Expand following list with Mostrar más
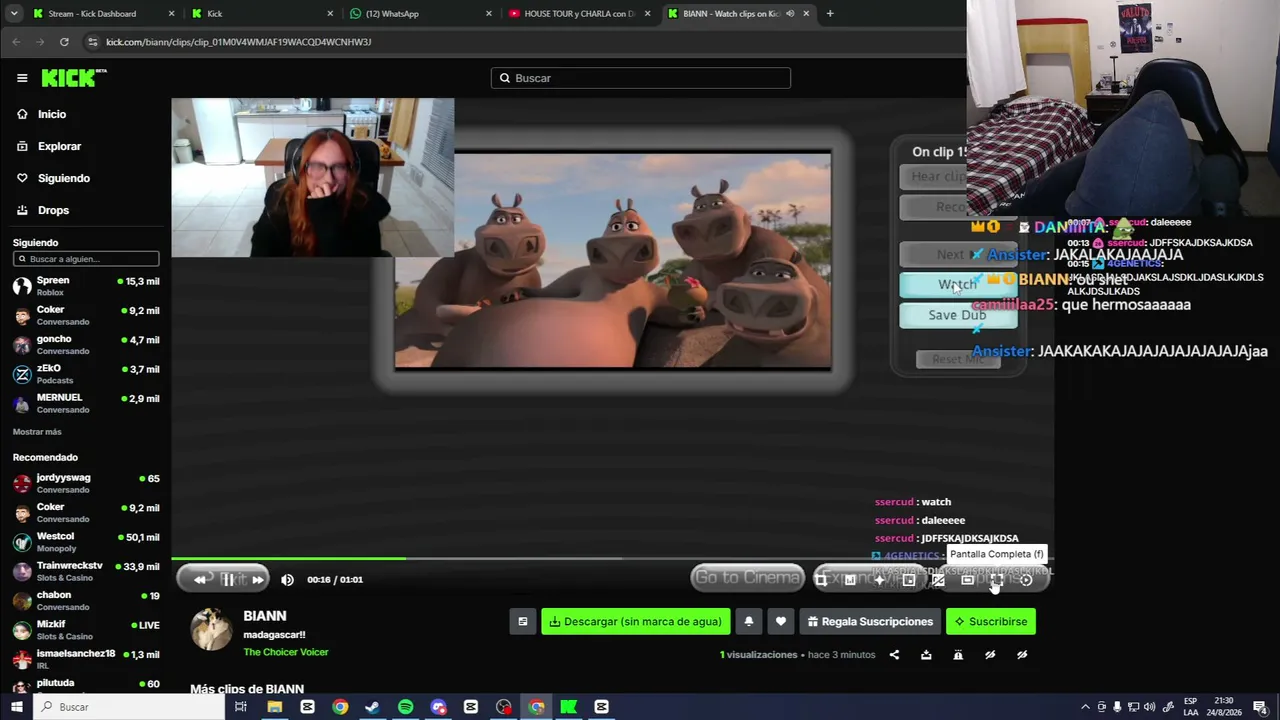The image size is (1280, 720). click(37, 432)
